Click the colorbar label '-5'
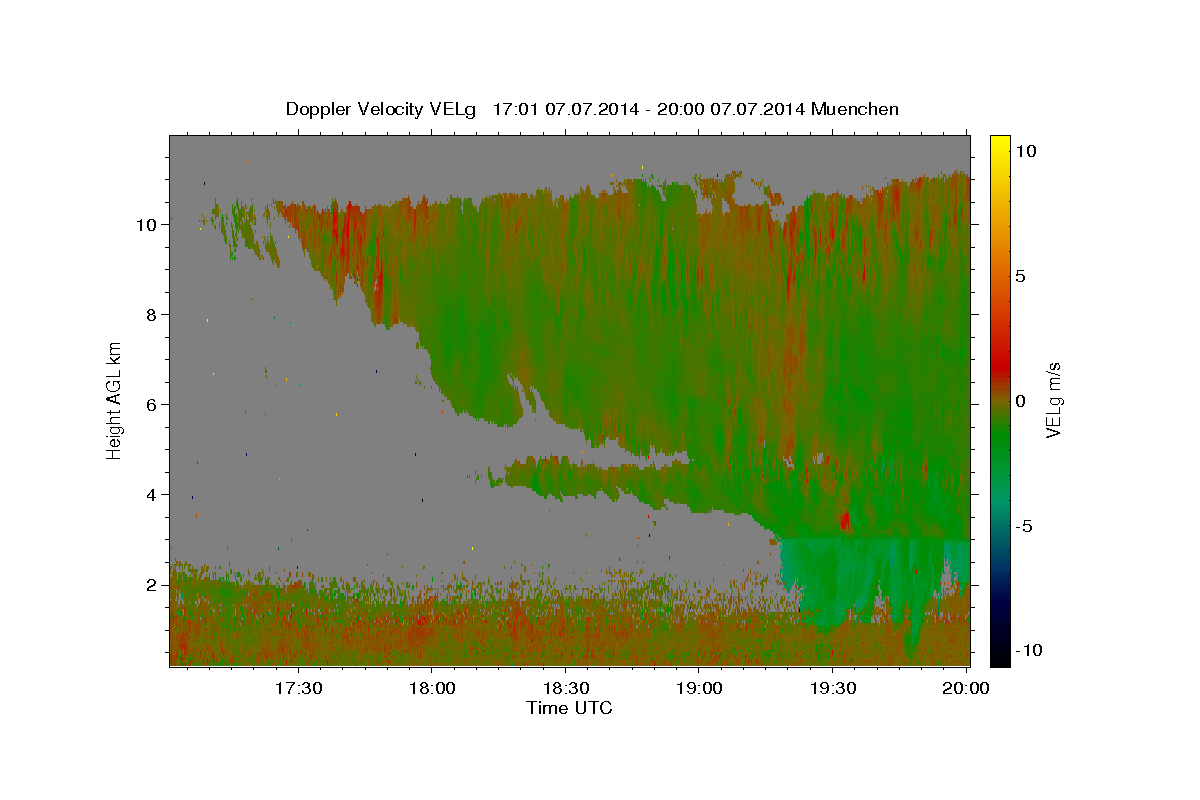 point(1025,526)
